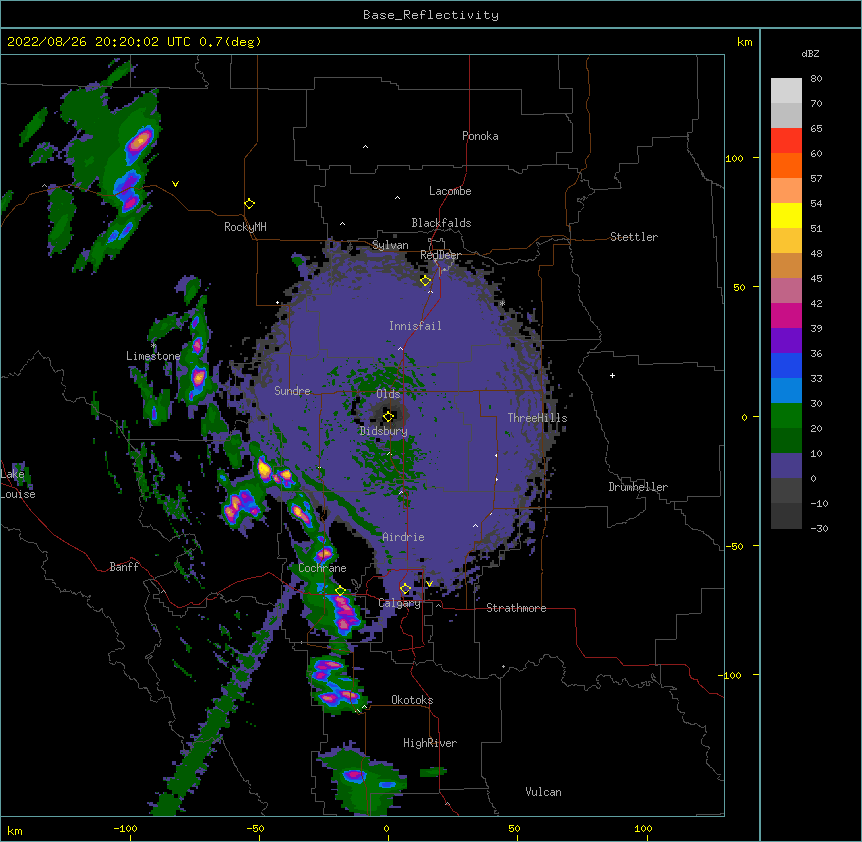
Task: Click the radar site diamond between Olds and Didsbury
Action: point(388,416)
